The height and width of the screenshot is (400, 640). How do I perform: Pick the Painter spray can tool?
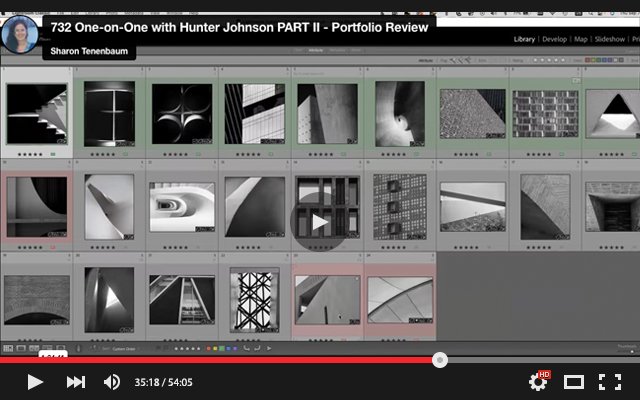[78, 348]
